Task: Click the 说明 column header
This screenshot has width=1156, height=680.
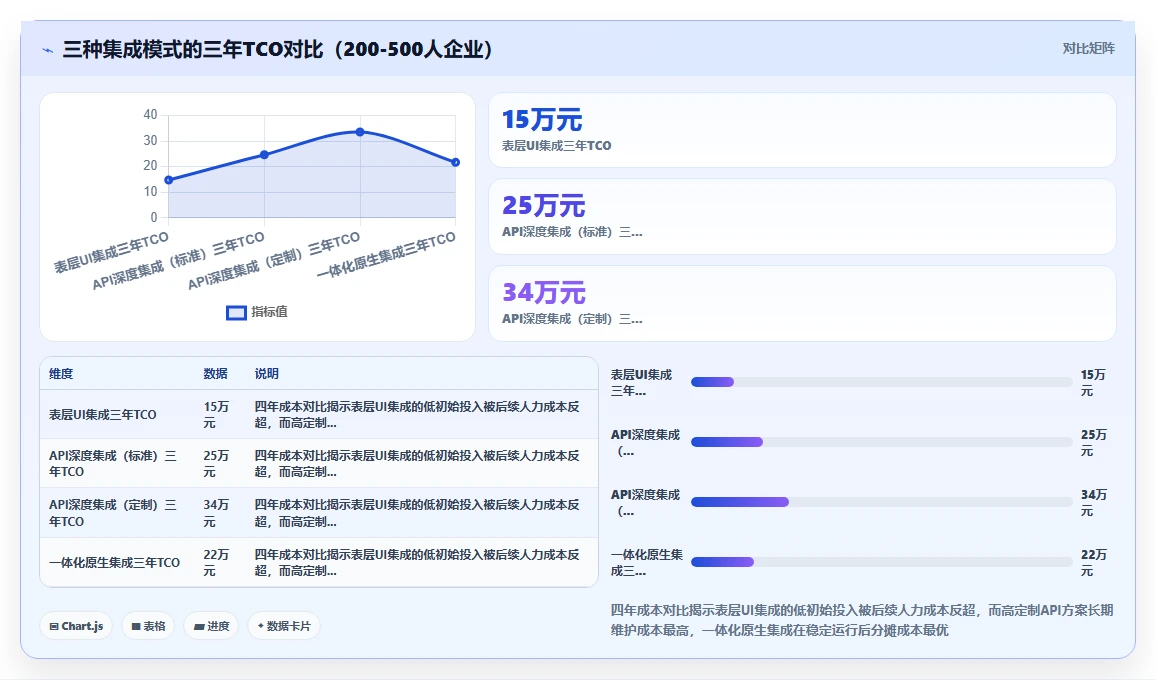Action: (x=267, y=374)
